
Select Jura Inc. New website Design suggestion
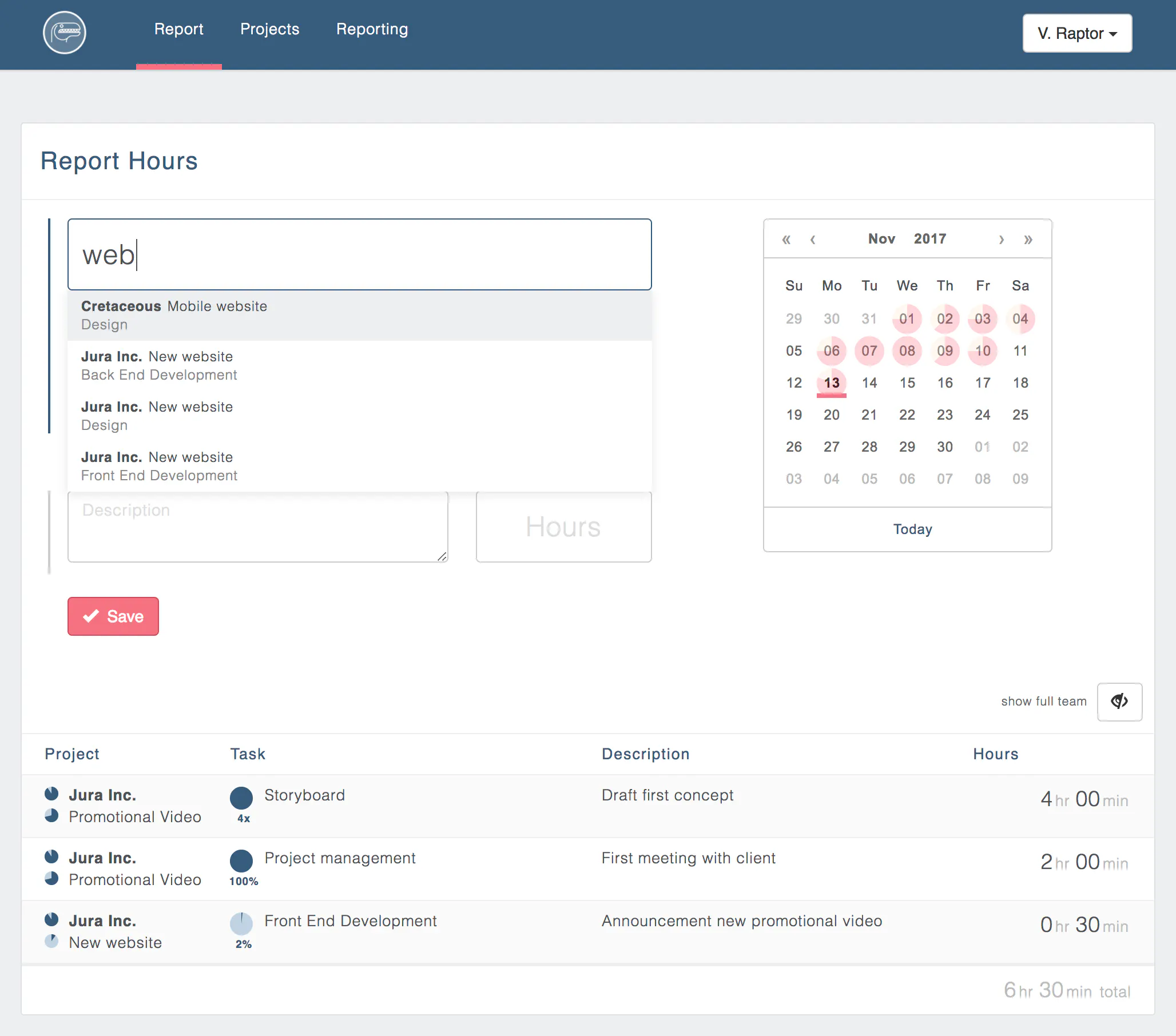coord(360,416)
